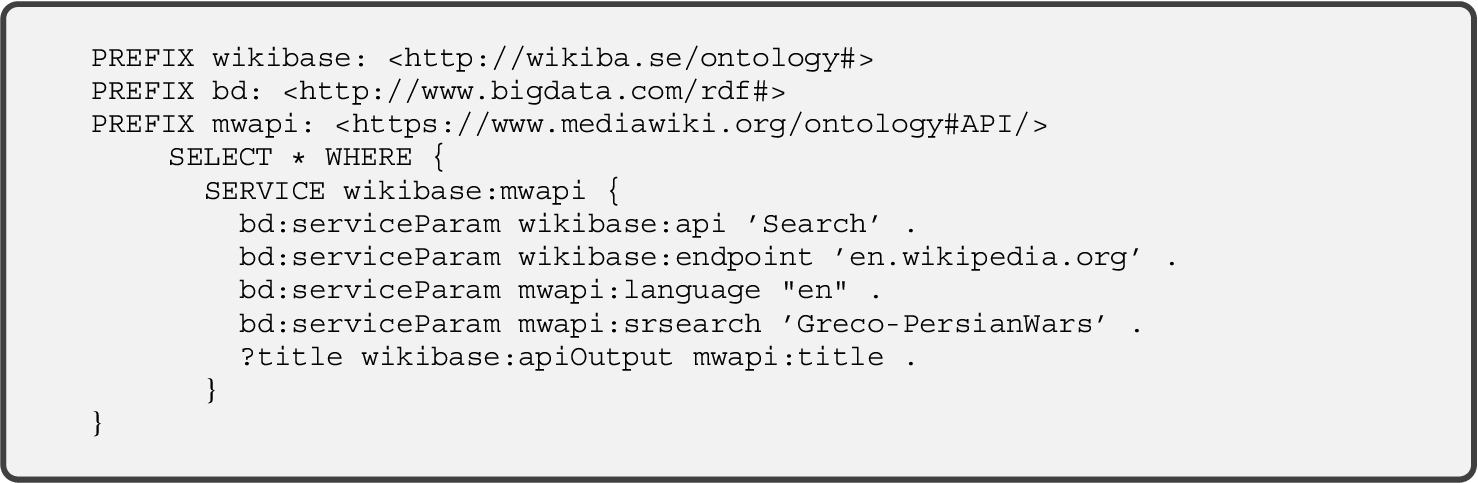The image size is (1478, 483).
Task: Click the PREFIX wikibase declaration line
Action: click(482, 59)
